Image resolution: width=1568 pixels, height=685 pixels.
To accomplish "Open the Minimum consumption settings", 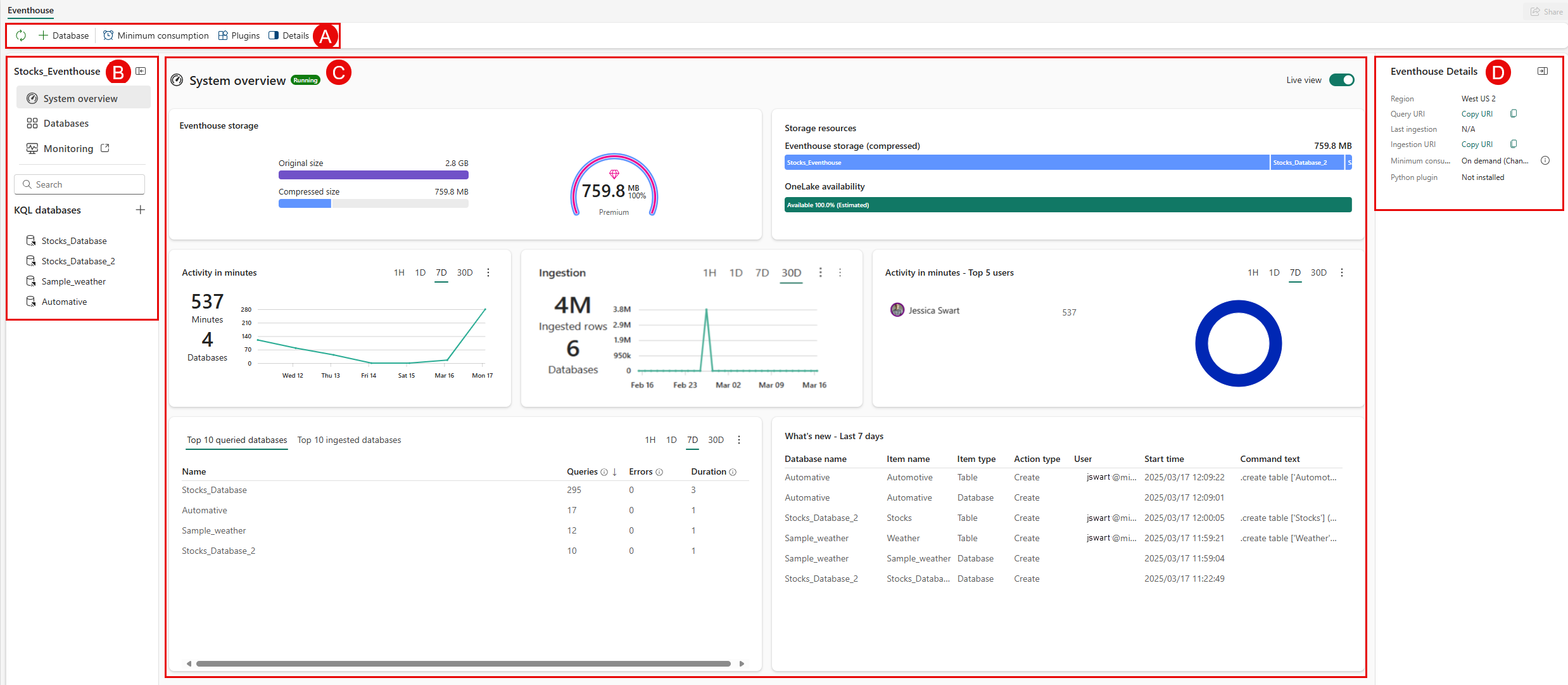I will tap(156, 35).
